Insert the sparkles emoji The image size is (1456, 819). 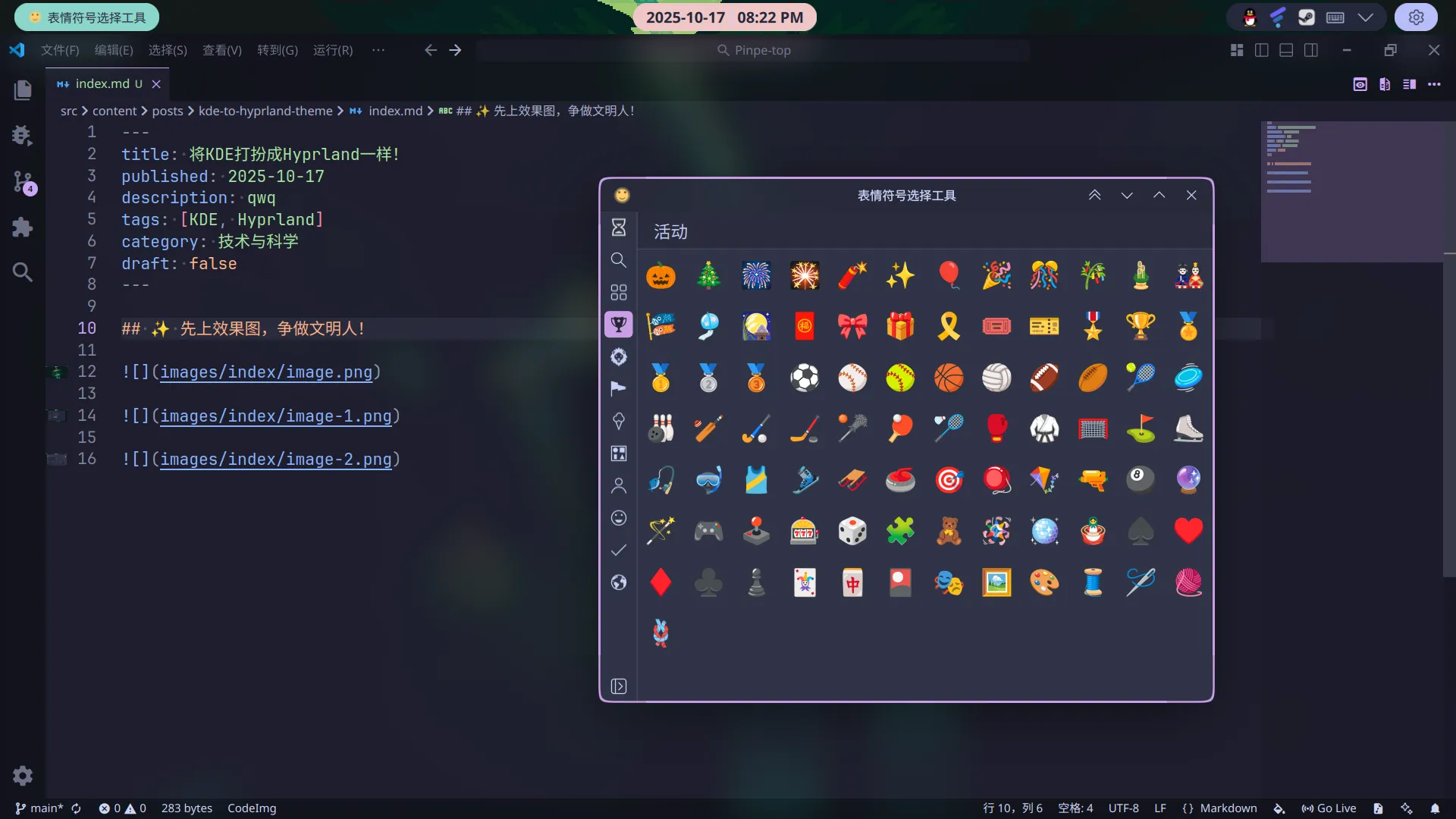[x=900, y=276]
